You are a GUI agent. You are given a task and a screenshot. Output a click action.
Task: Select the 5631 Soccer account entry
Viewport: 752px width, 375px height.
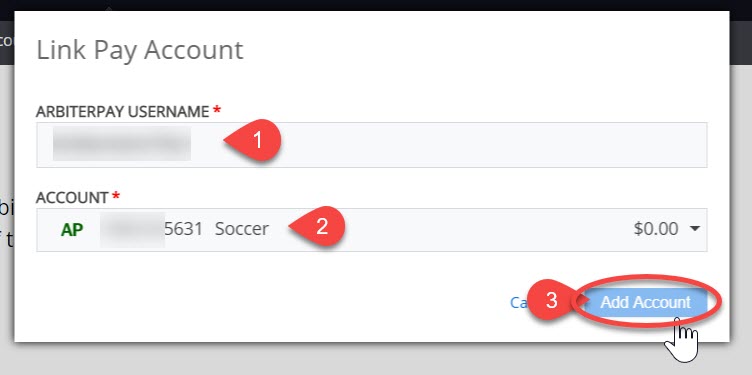[x=216, y=229]
